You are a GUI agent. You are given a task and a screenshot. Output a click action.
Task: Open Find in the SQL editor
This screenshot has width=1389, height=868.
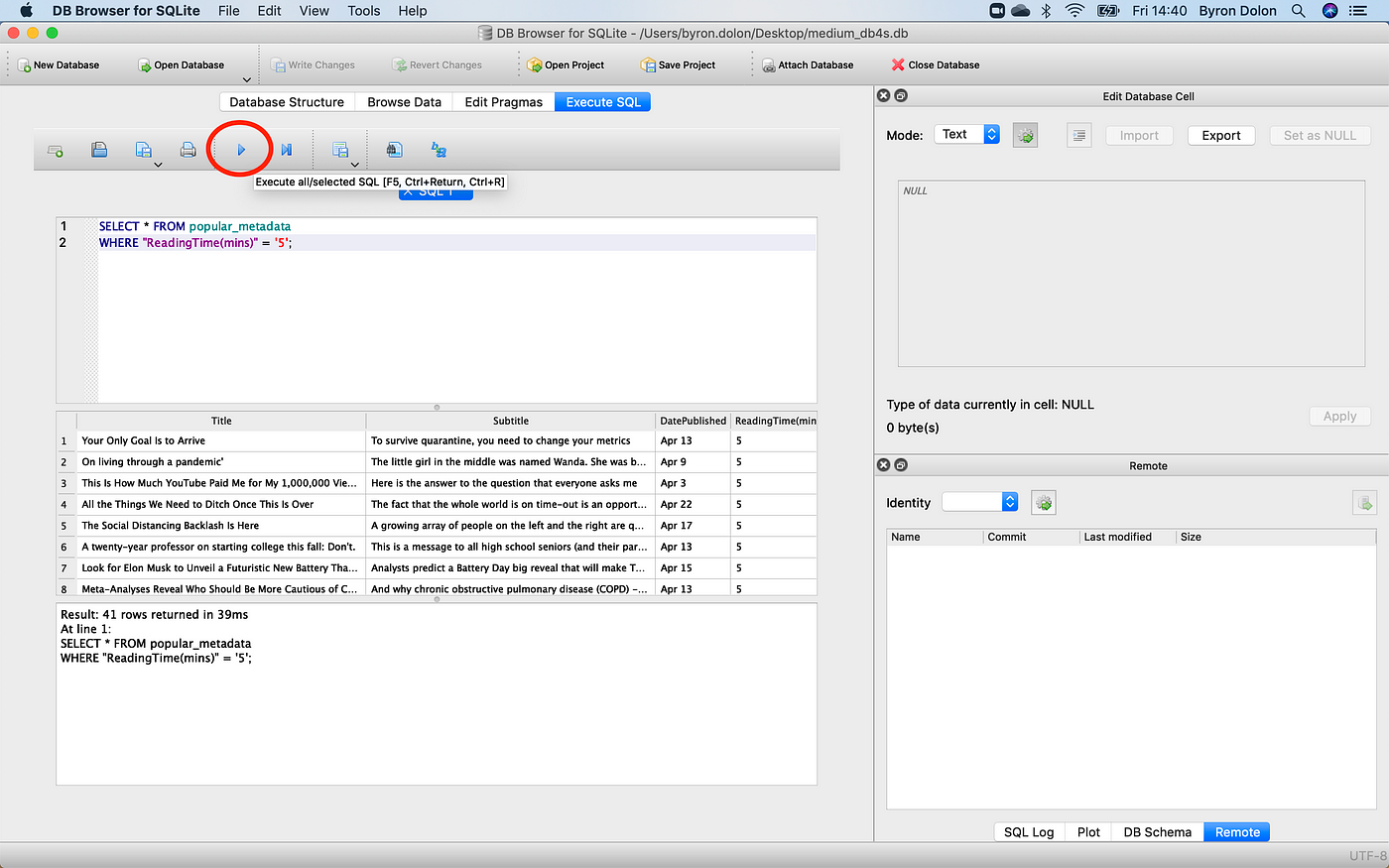(394, 150)
